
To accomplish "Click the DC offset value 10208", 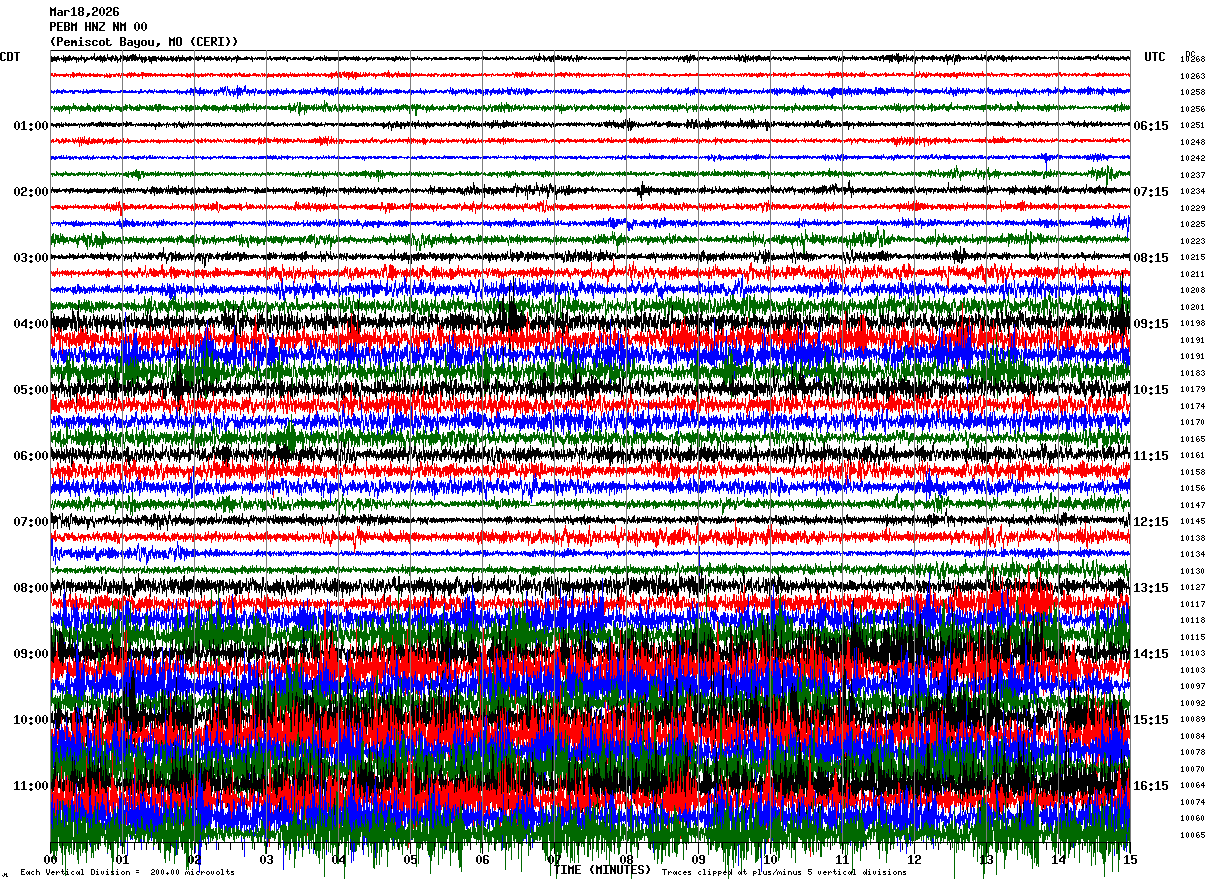I will tap(1192, 290).
